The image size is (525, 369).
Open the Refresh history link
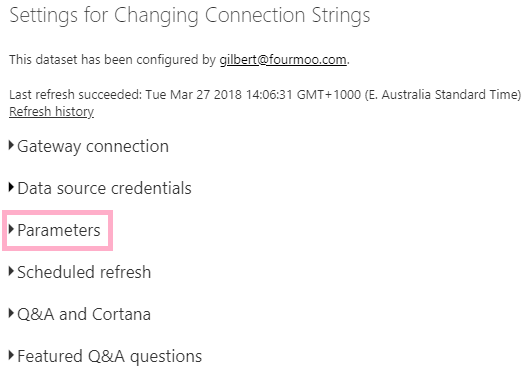(52, 112)
